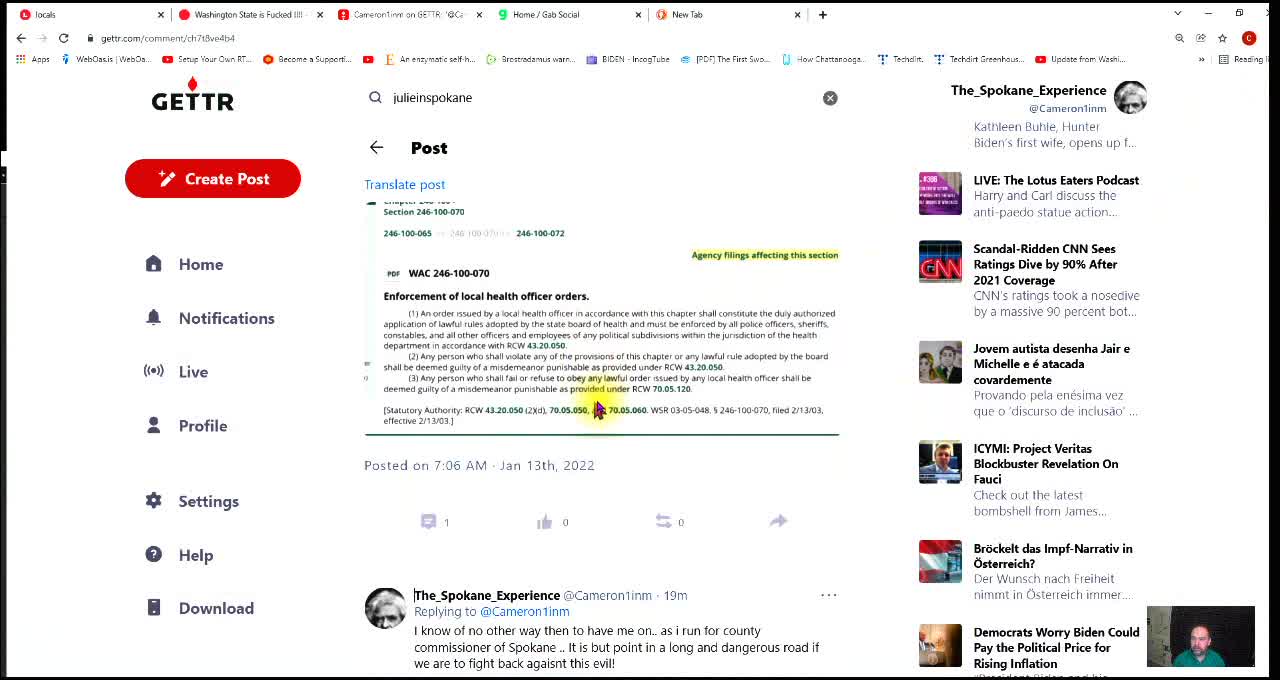Repost using the repost arrows icon

[662, 521]
